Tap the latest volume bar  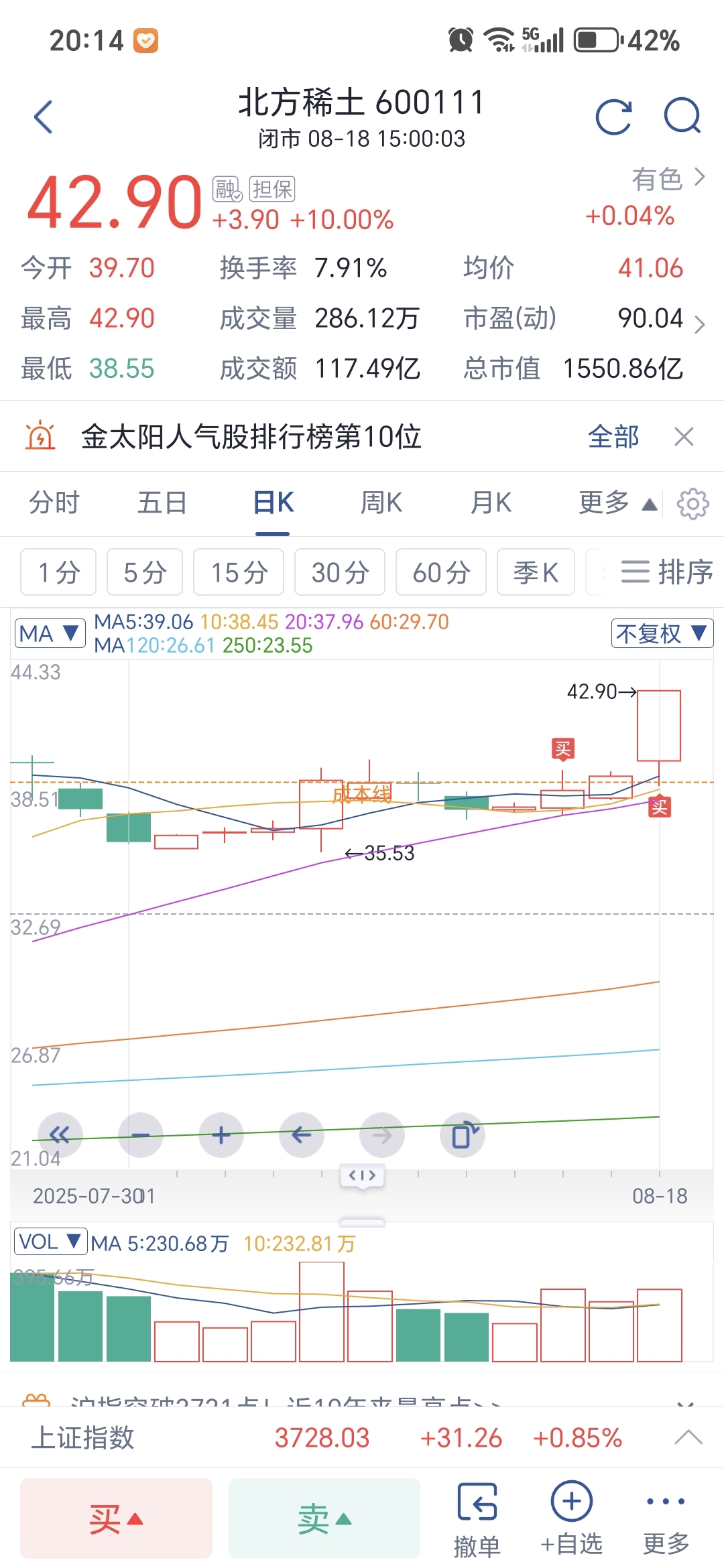coord(659,1325)
